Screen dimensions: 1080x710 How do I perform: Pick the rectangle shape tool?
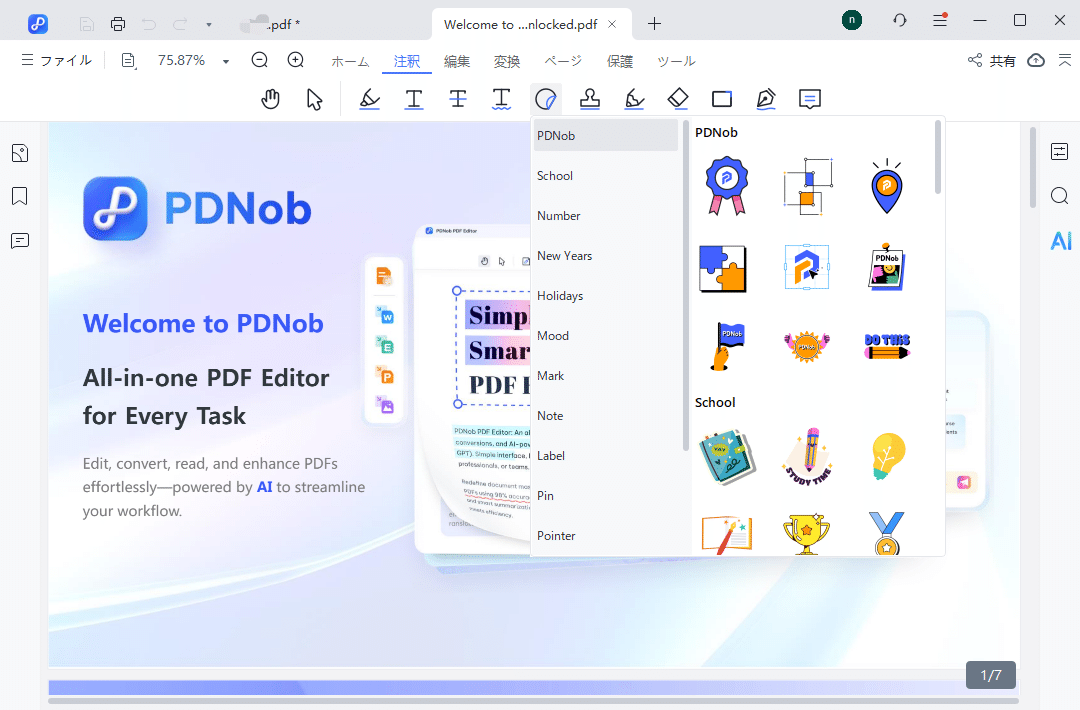(x=722, y=99)
